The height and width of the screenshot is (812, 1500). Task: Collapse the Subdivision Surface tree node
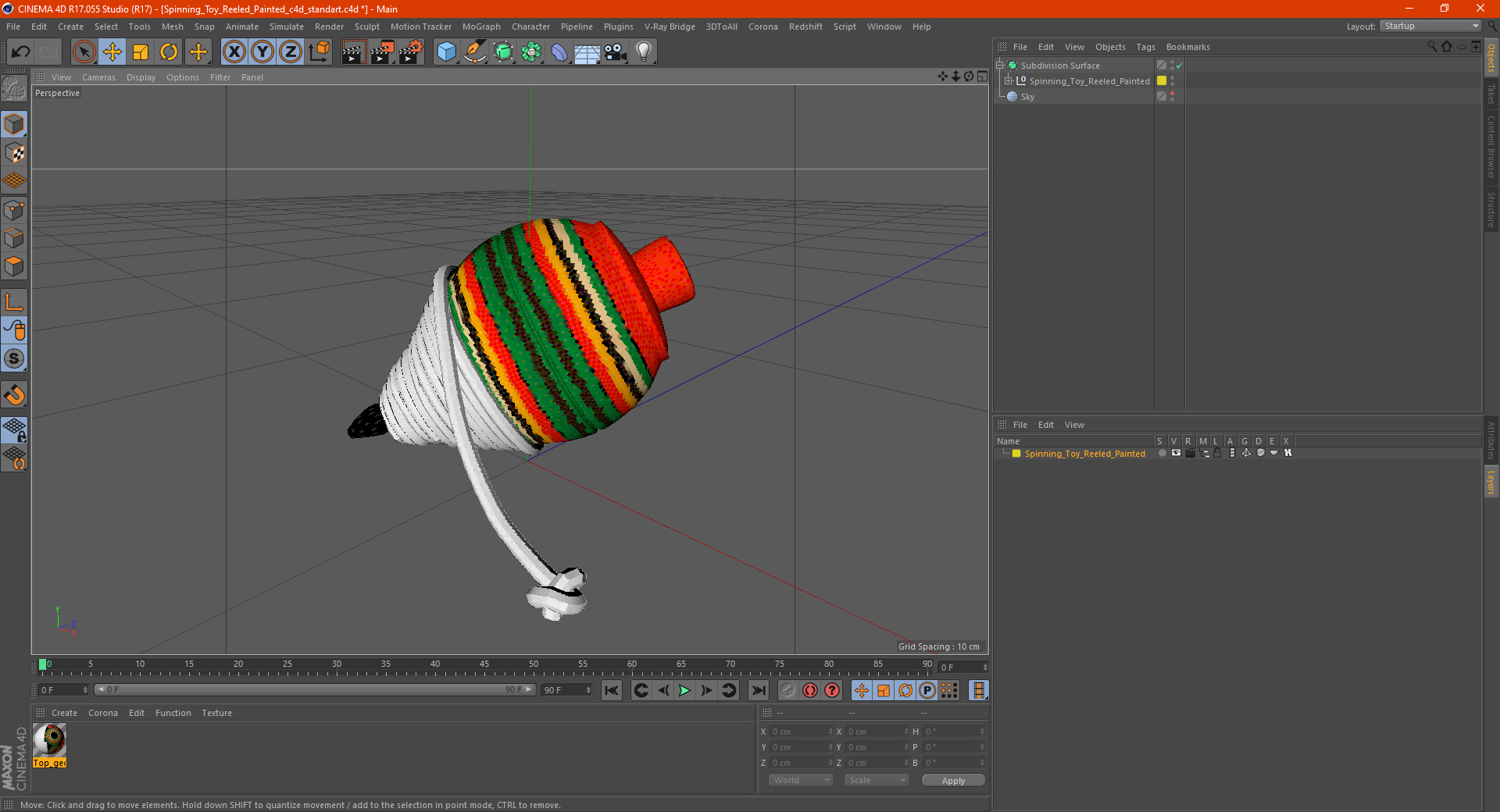pos(999,66)
